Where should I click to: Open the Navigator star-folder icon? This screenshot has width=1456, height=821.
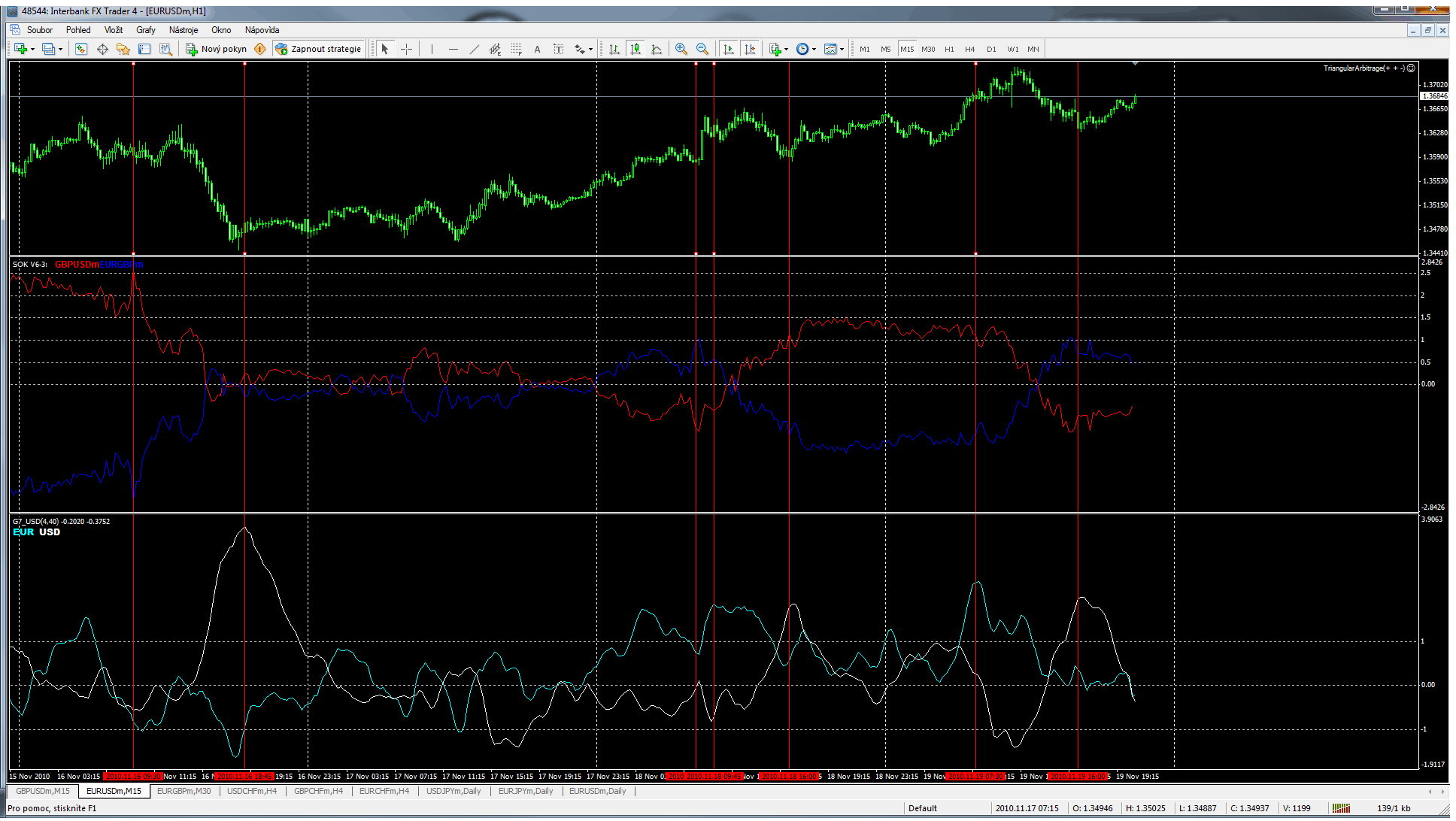(123, 49)
